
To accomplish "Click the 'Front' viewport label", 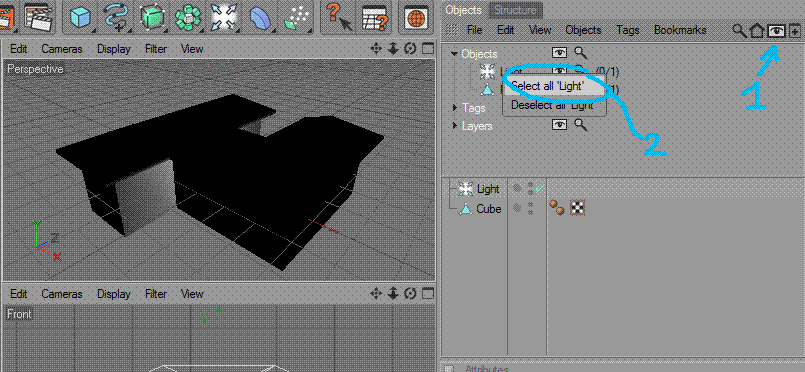I will point(20,314).
